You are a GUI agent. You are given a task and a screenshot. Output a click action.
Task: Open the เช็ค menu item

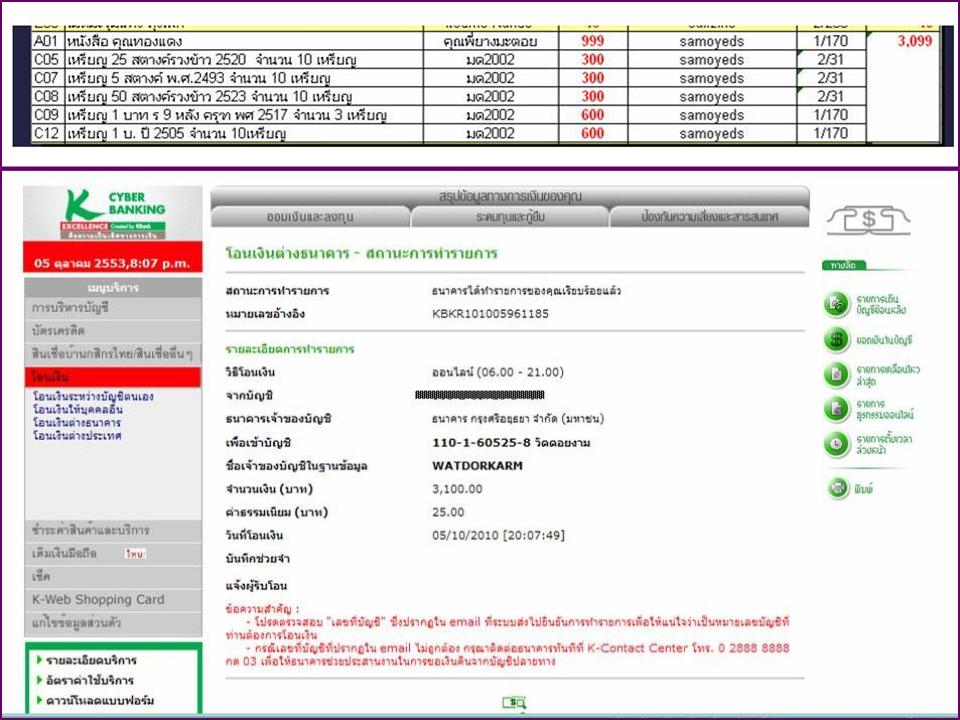click(113, 577)
